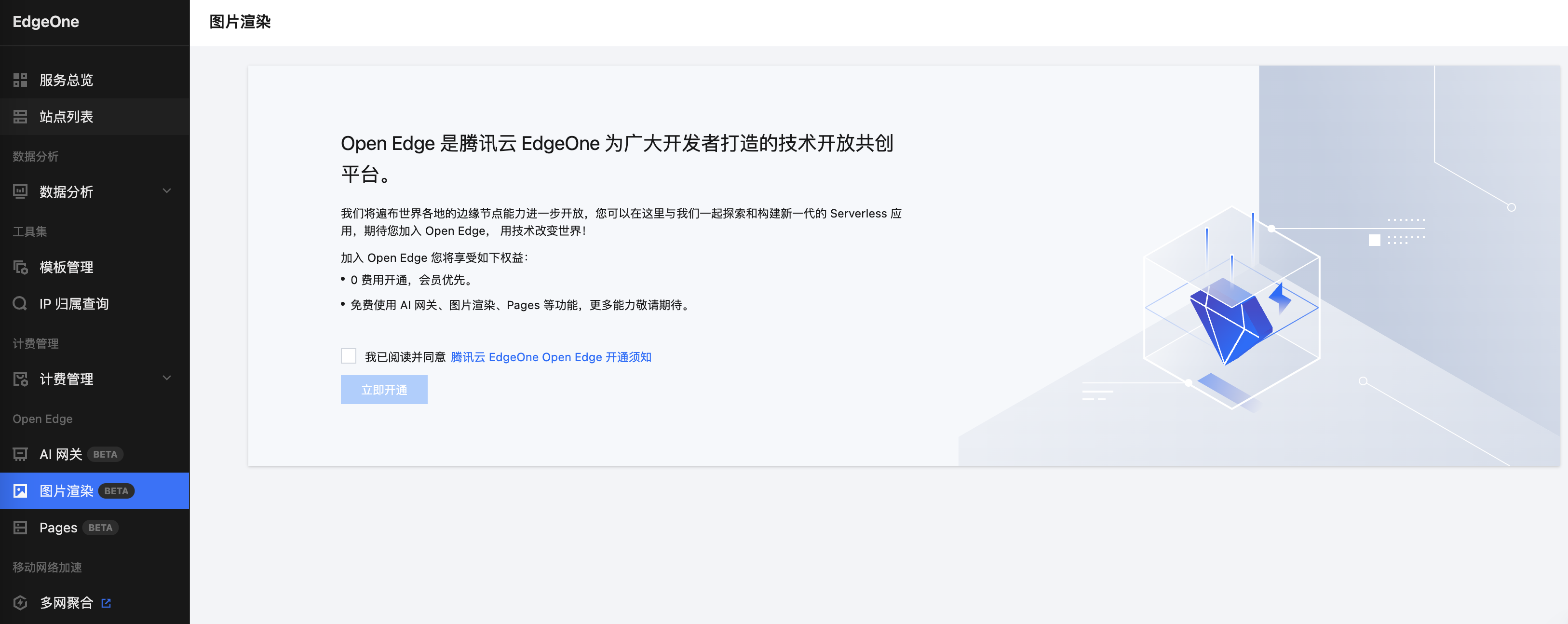Click the EdgeOne logo title
The height and width of the screenshot is (624, 1568).
(x=46, y=22)
